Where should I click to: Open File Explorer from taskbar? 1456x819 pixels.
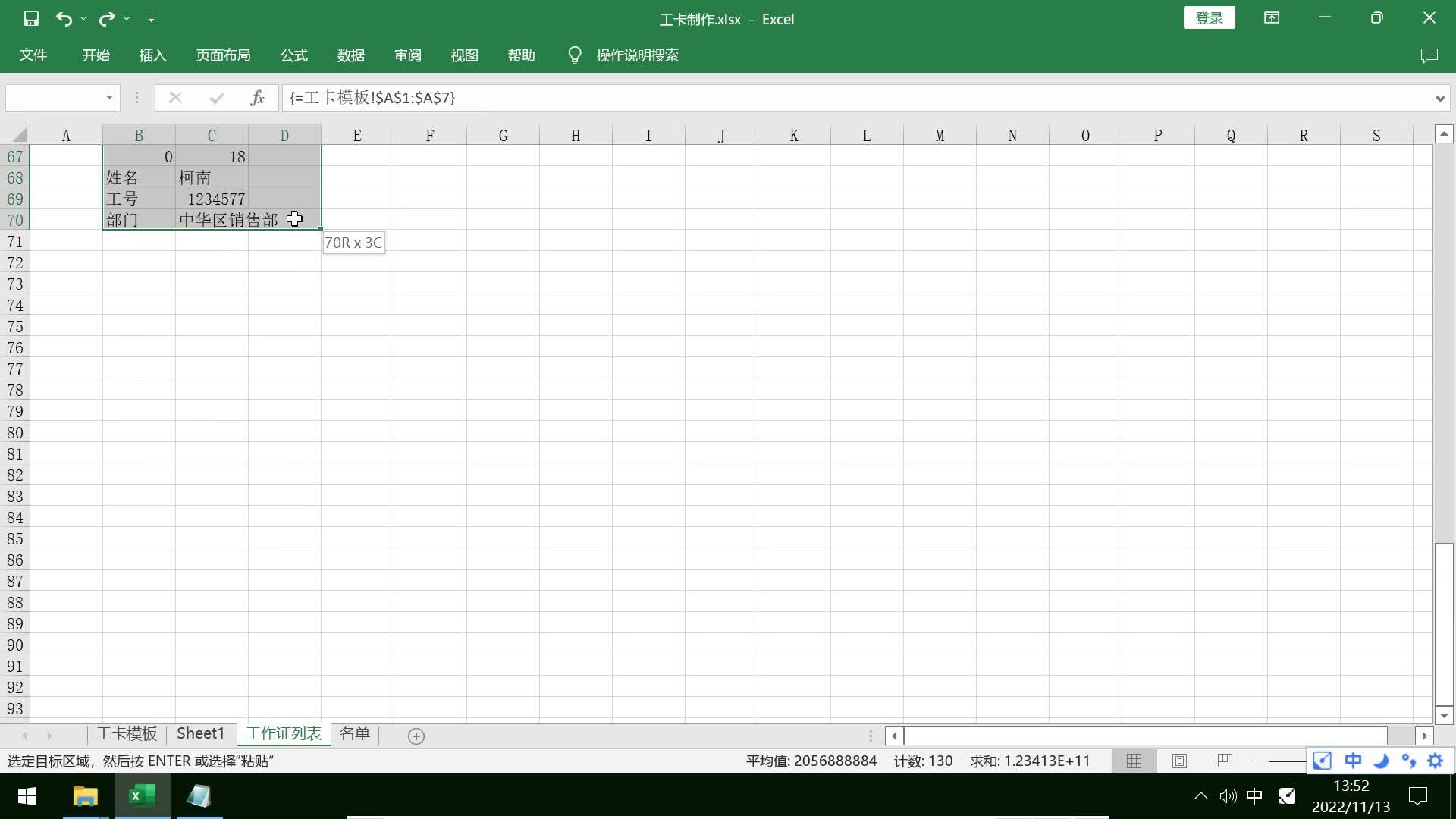click(85, 796)
